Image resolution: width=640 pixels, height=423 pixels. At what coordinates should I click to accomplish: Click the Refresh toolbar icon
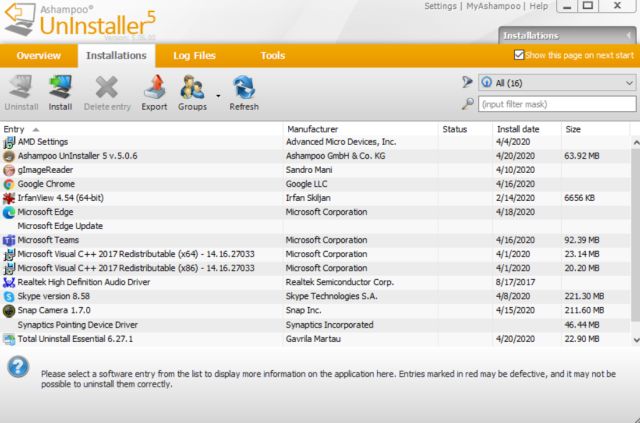[244, 89]
